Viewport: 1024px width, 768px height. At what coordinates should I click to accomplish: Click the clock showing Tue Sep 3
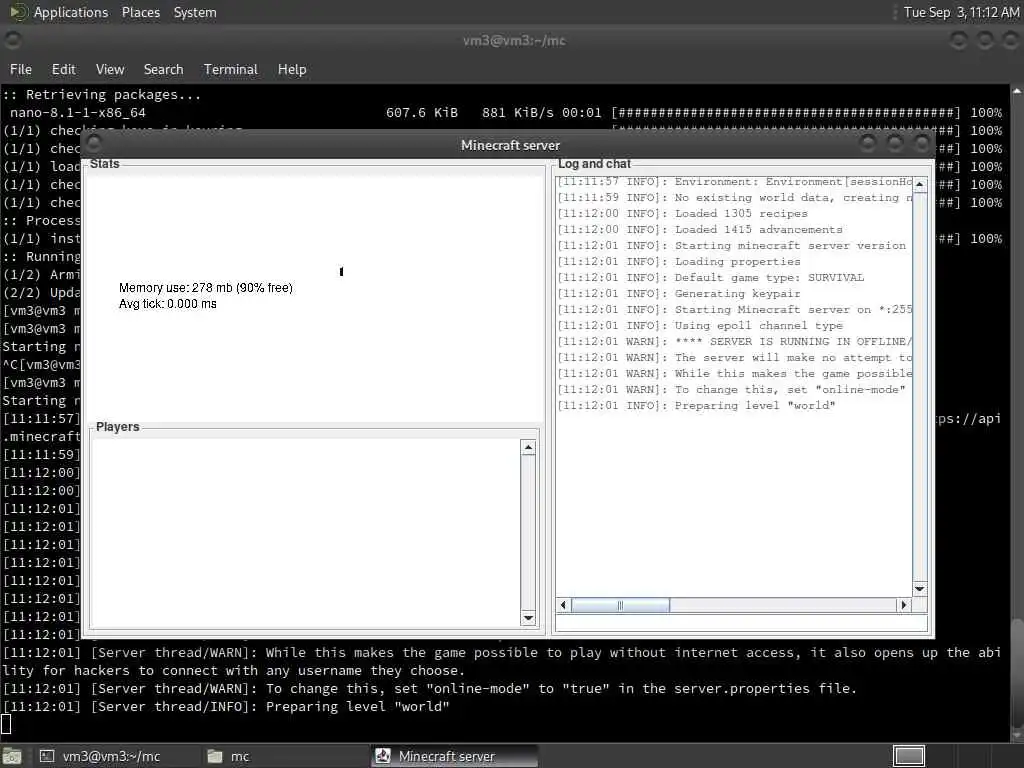point(961,12)
